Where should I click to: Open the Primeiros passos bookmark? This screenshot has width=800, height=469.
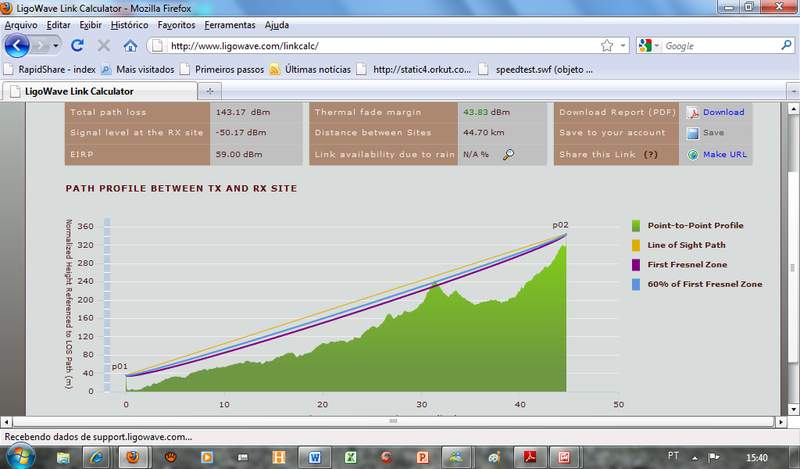(221, 69)
